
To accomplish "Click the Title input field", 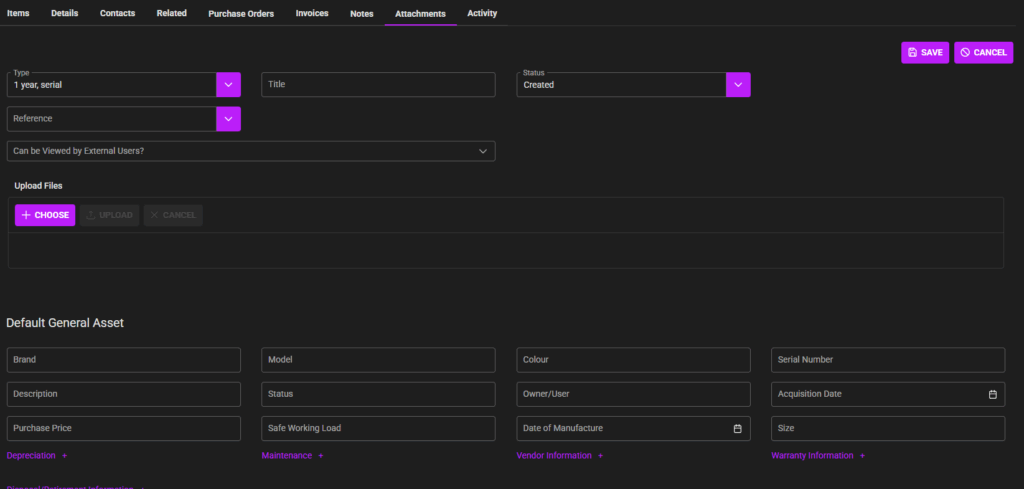I will 378,85.
